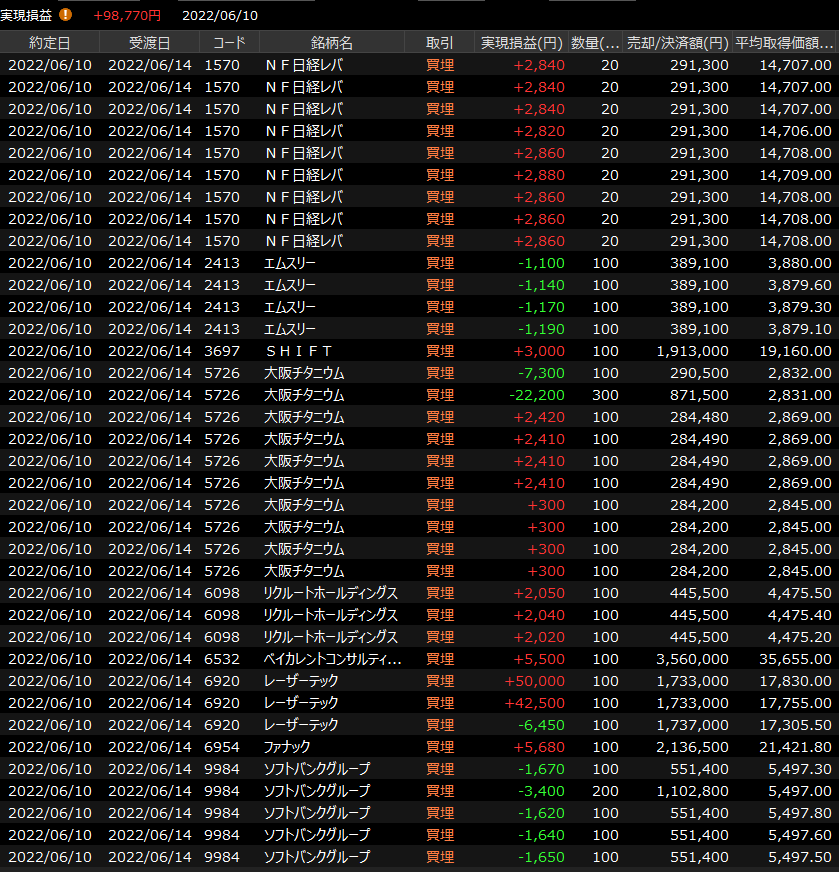Click the コード column header
This screenshot has height=872, width=839.
coord(222,43)
